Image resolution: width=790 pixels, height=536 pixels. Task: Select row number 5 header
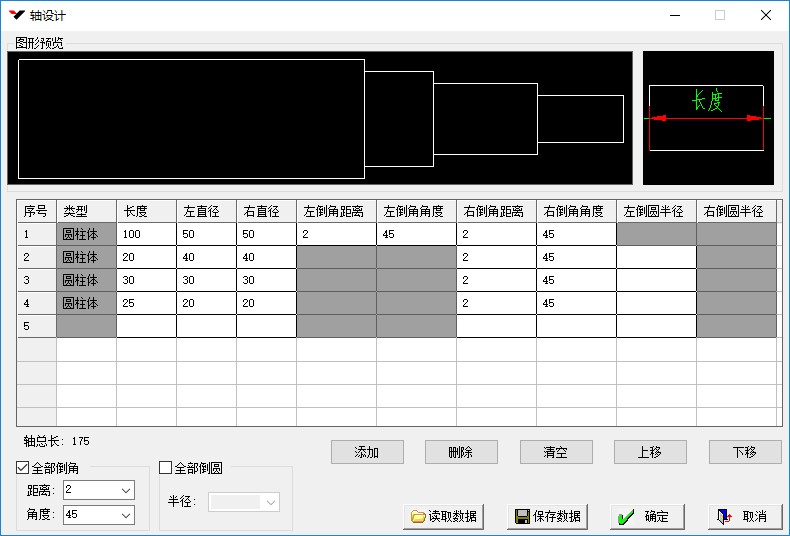[x=37, y=326]
